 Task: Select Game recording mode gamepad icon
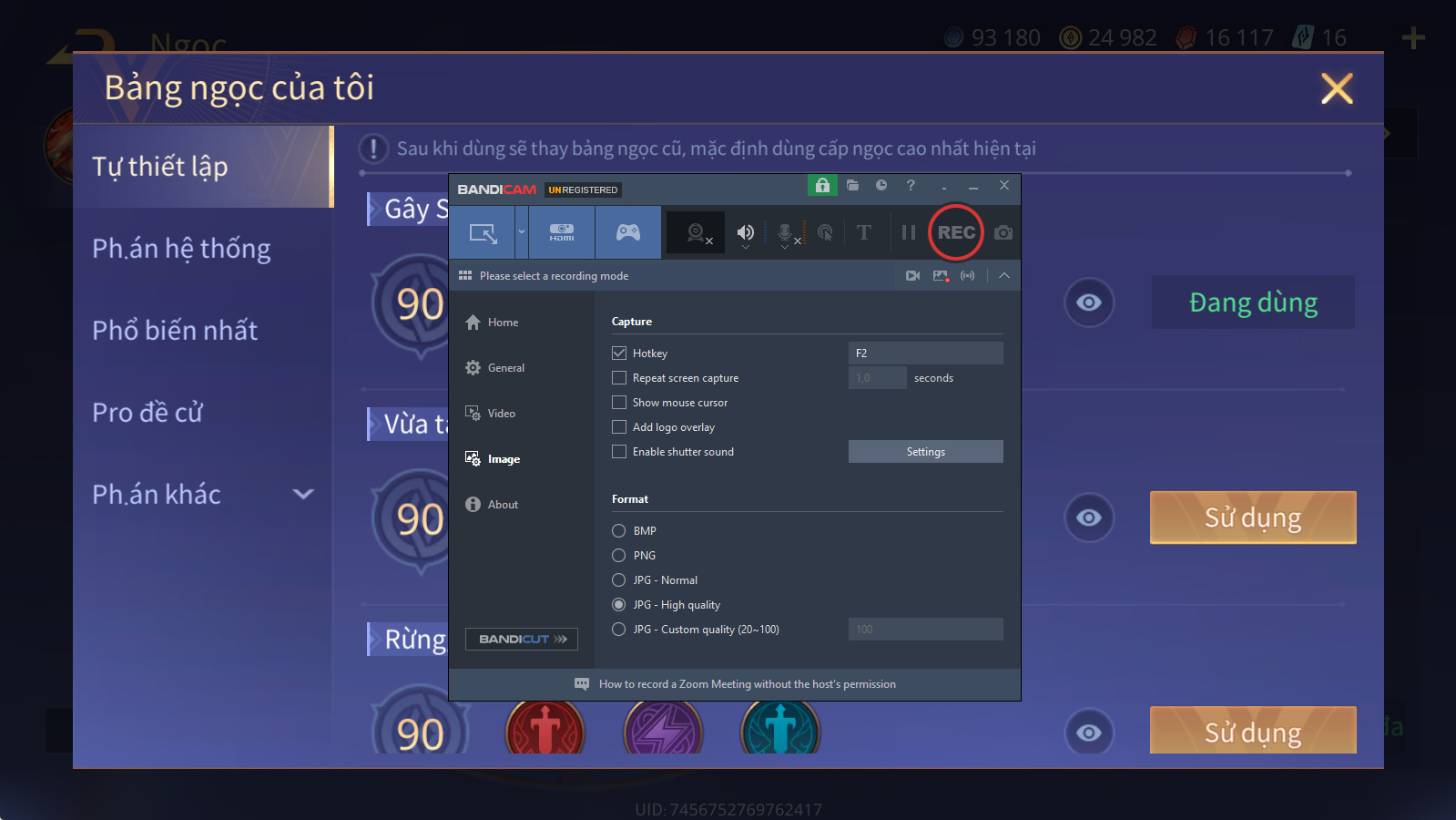pyautogui.click(x=628, y=232)
